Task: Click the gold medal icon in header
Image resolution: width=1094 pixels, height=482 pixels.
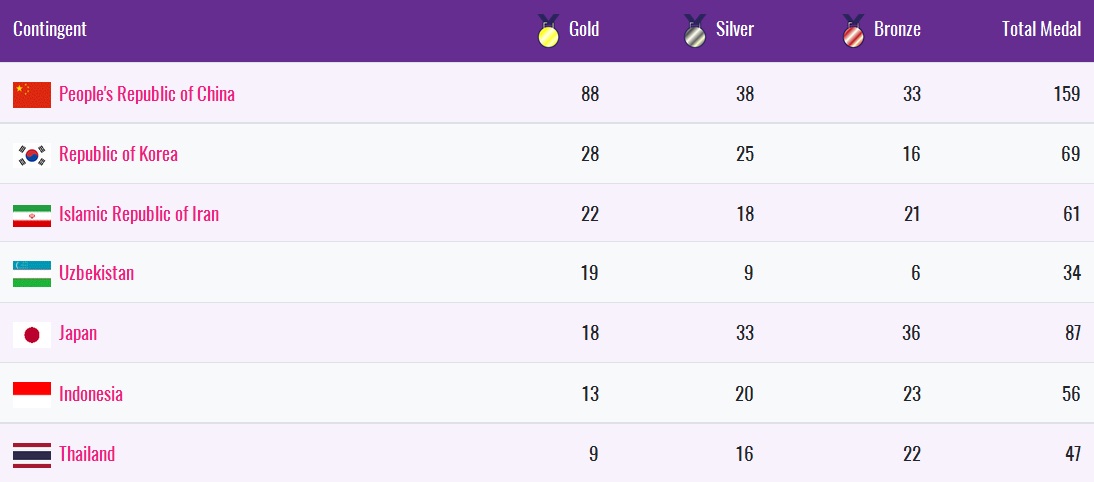Action: pos(548,31)
